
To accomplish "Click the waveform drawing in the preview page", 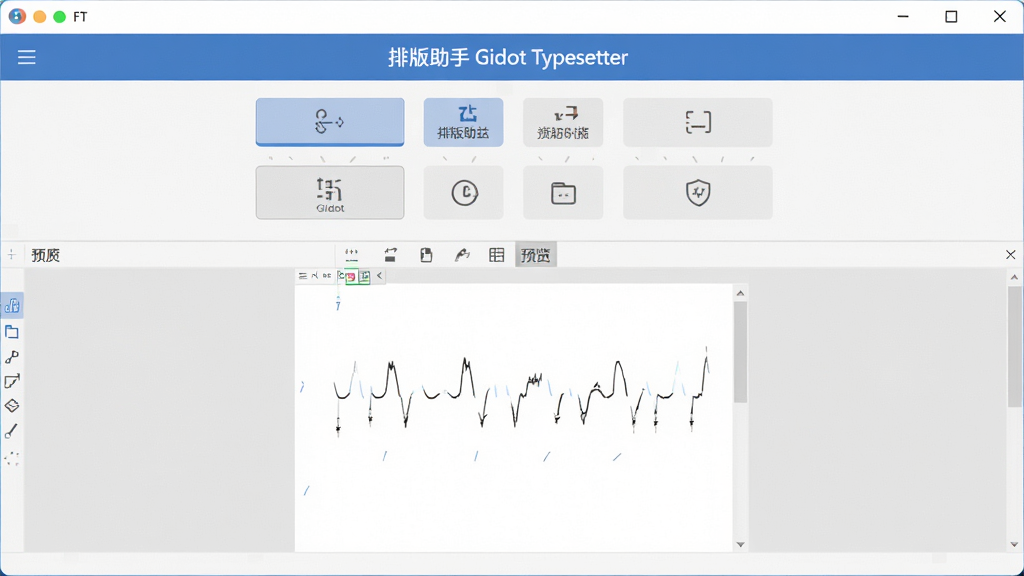I will [521, 392].
